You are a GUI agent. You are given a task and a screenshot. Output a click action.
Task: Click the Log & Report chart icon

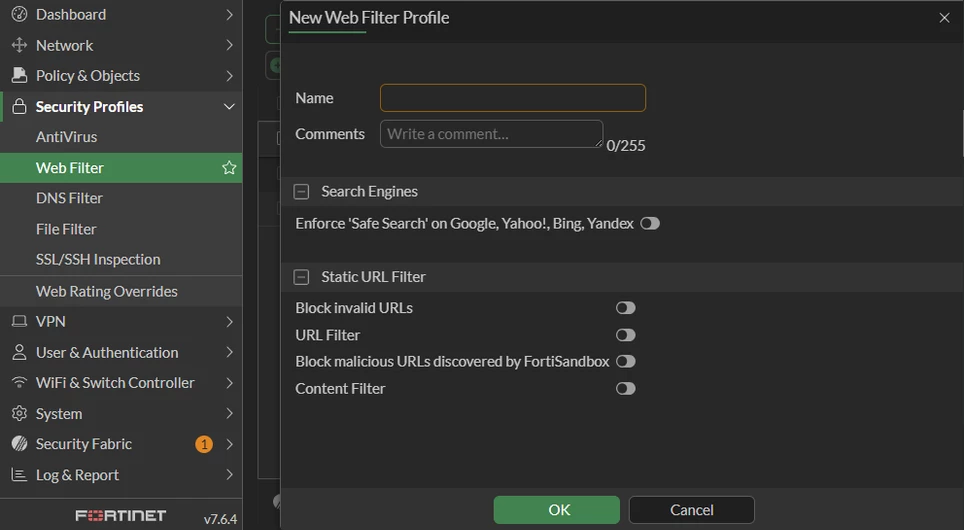click(x=19, y=475)
